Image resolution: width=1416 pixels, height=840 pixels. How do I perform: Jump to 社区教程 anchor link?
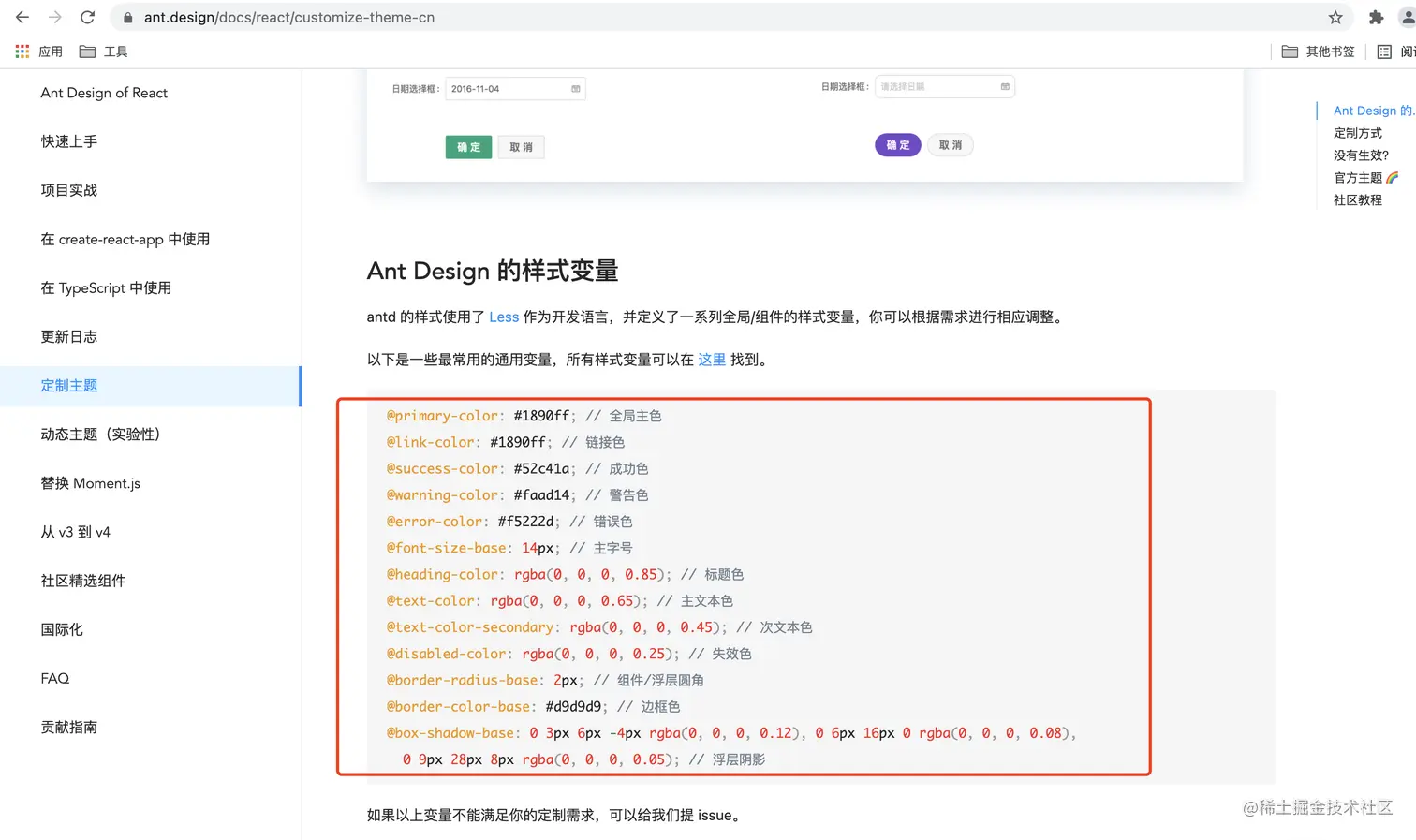[x=1358, y=200]
